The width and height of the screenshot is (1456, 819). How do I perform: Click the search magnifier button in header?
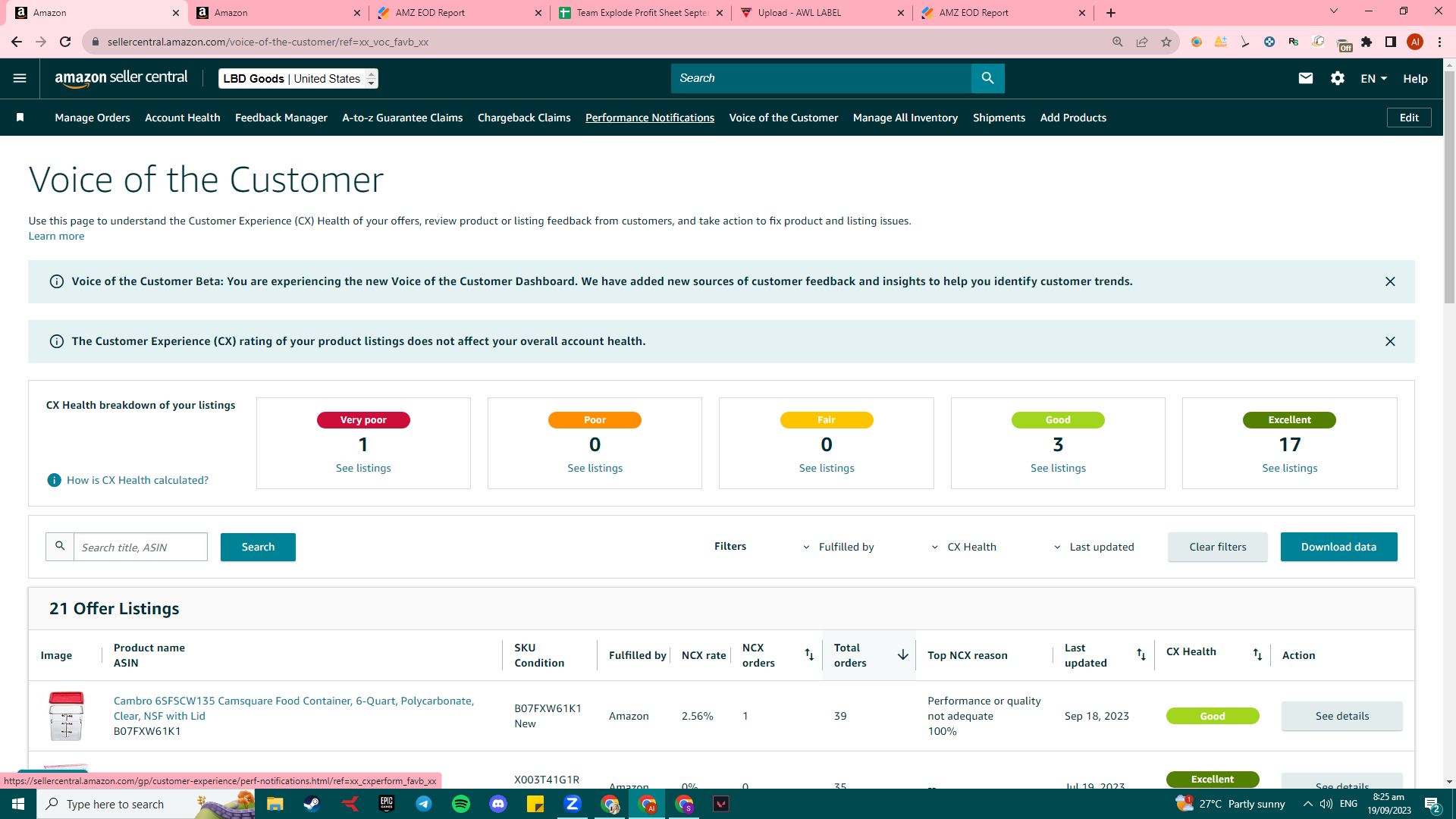[x=987, y=78]
